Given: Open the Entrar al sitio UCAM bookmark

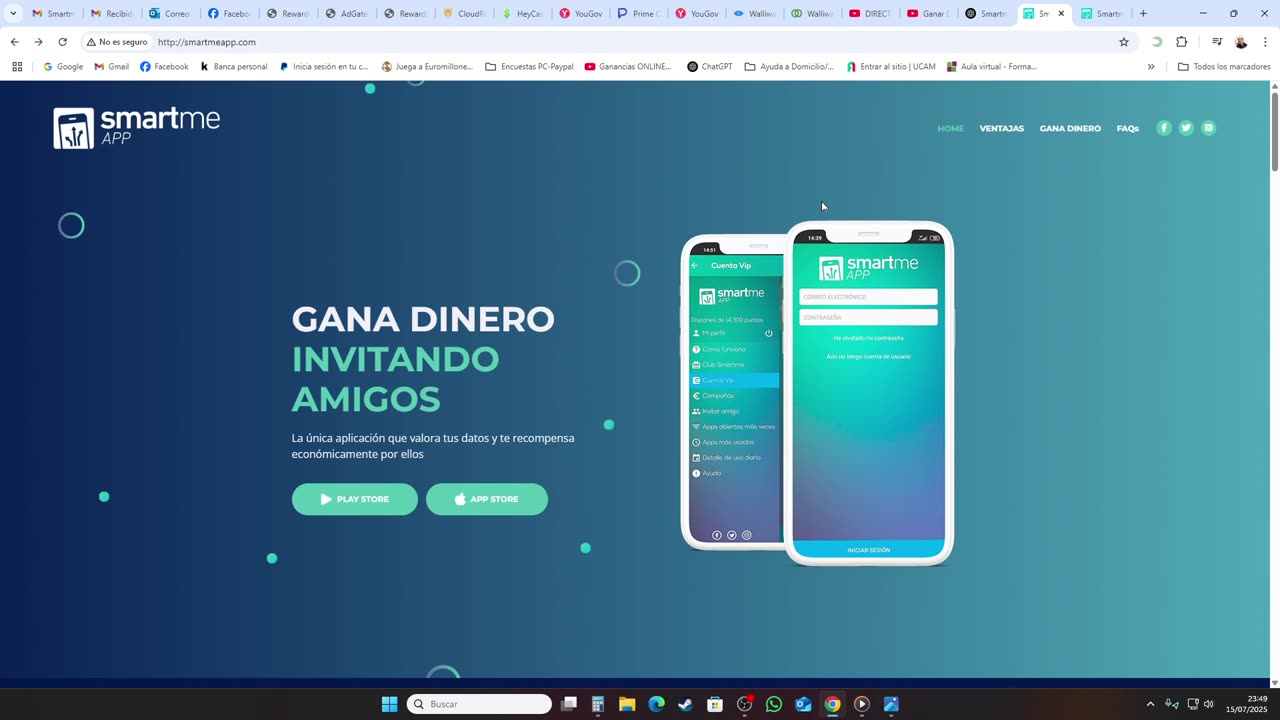Looking at the screenshot, I should click(890, 67).
